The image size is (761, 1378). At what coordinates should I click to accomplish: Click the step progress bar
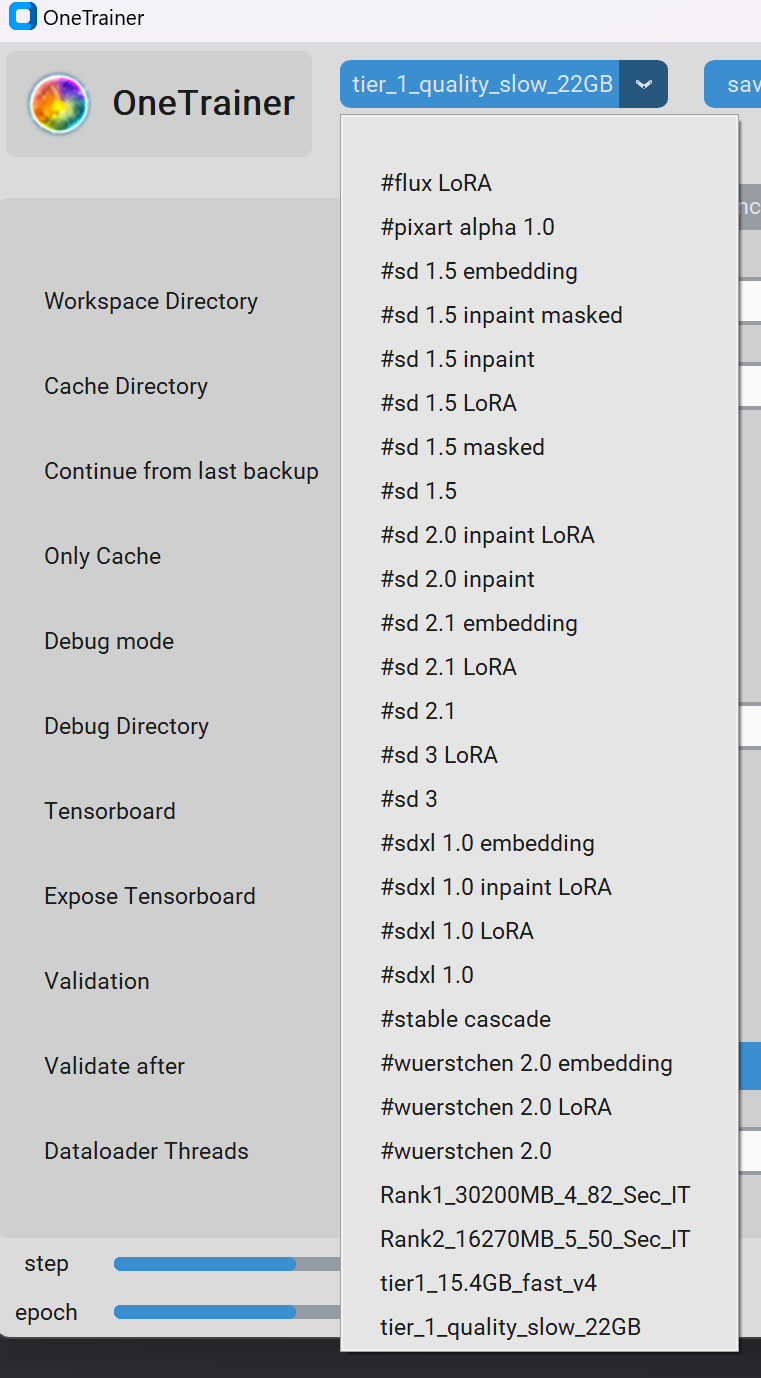(x=226, y=1264)
